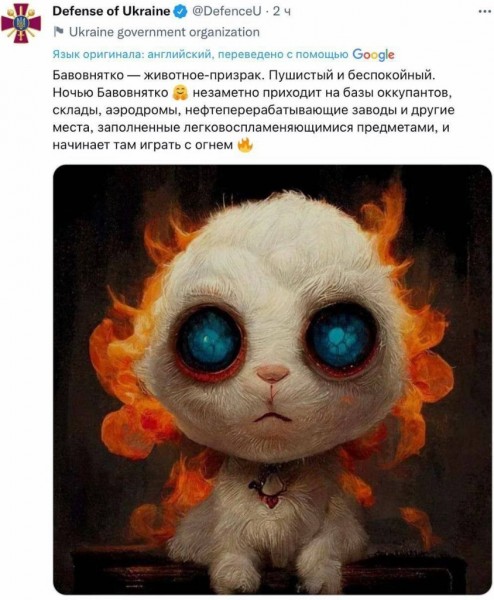The width and height of the screenshot is (494, 600).
Task: Open the Defense of Ukraine display name
Action: [x=111, y=11]
